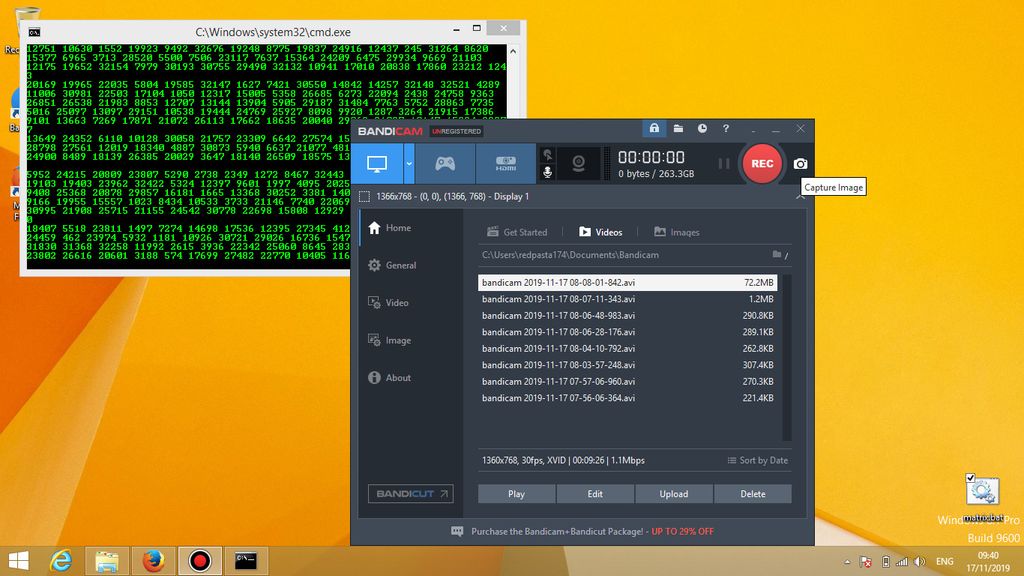Click the output path C:\Users\redpasta174\Documents\Bandicam
Viewport: 1024px width, 576px height.
click(570, 255)
